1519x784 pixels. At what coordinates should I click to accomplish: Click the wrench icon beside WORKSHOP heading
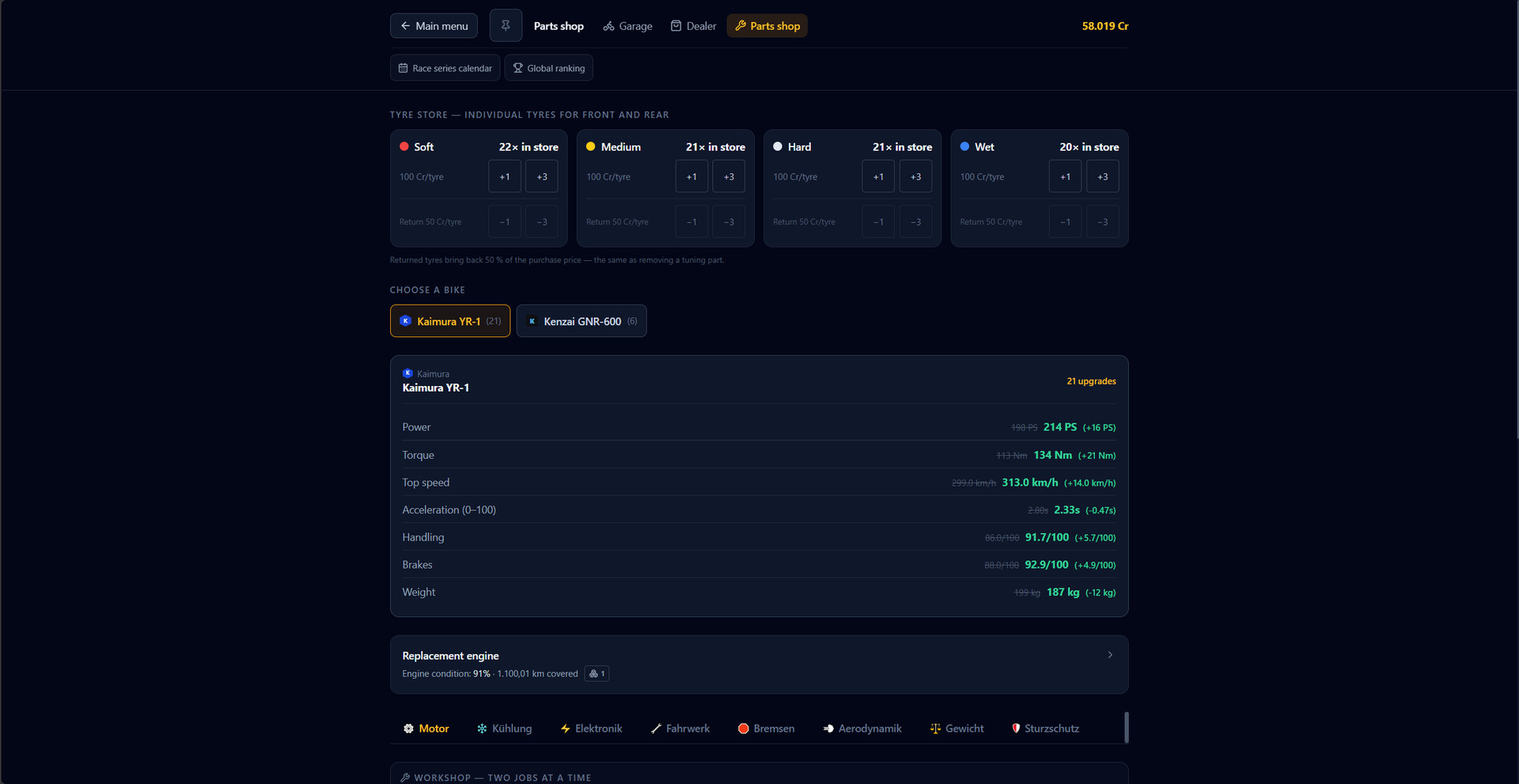(x=405, y=778)
